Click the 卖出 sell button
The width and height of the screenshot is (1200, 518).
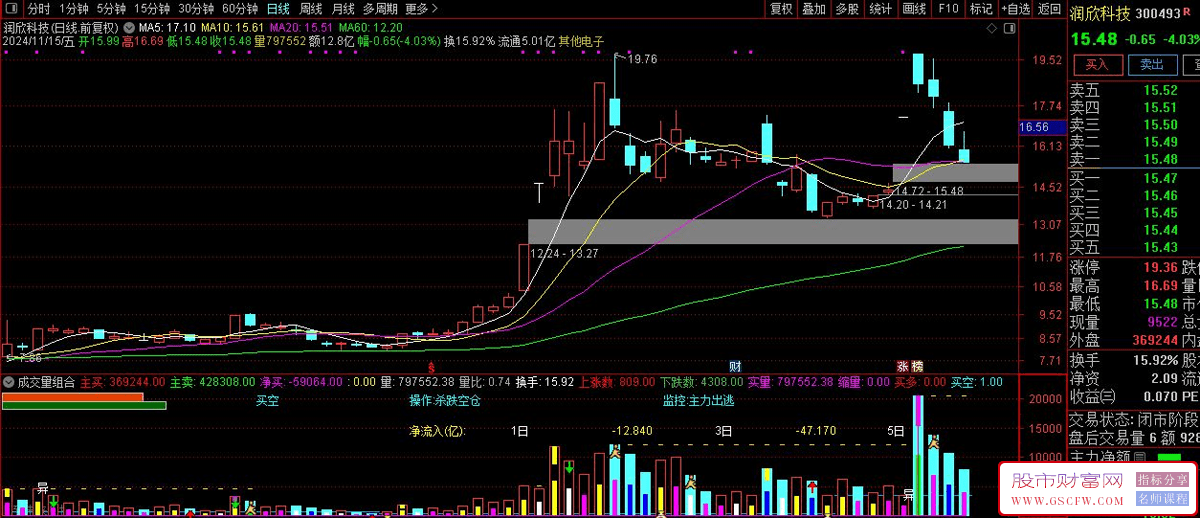point(1151,64)
